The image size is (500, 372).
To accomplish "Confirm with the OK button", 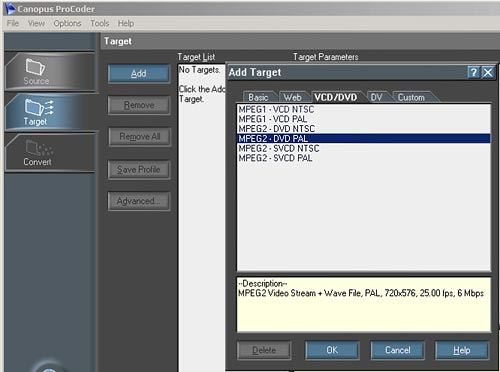I will [332, 350].
